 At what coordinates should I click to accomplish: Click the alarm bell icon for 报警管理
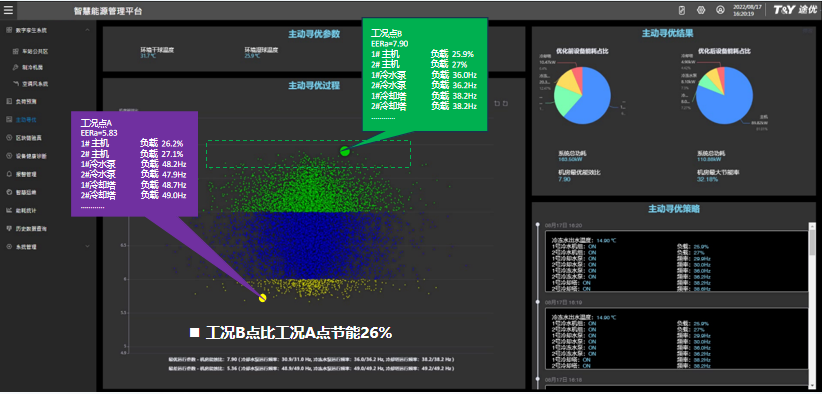pos(9,173)
